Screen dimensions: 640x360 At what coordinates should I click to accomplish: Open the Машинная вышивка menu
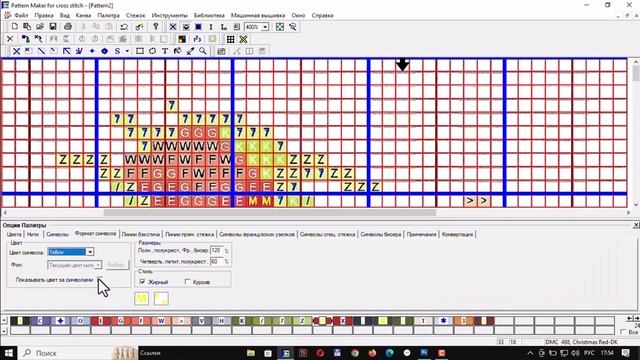pyautogui.click(x=258, y=15)
